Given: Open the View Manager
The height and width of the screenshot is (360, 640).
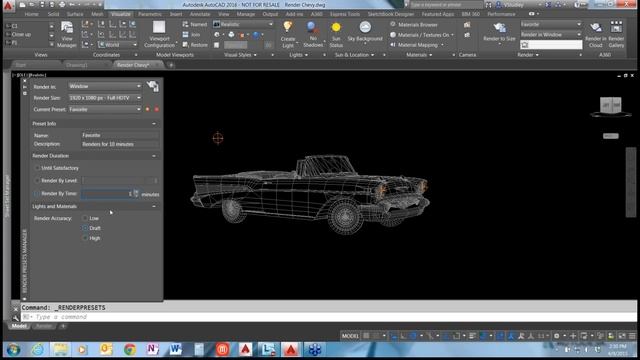Looking at the screenshot, I should [67, 34].
